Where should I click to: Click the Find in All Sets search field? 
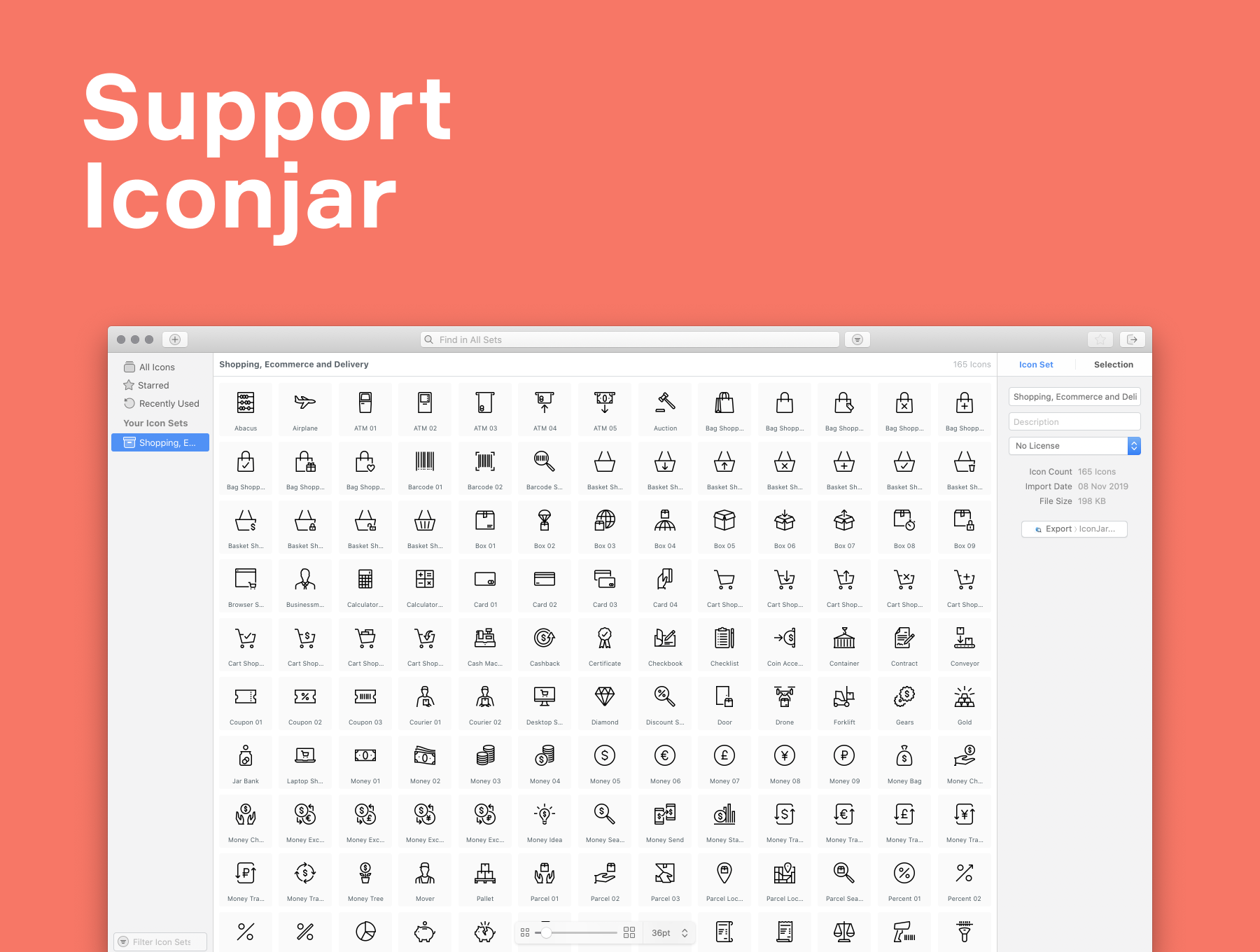coord(630,339)
